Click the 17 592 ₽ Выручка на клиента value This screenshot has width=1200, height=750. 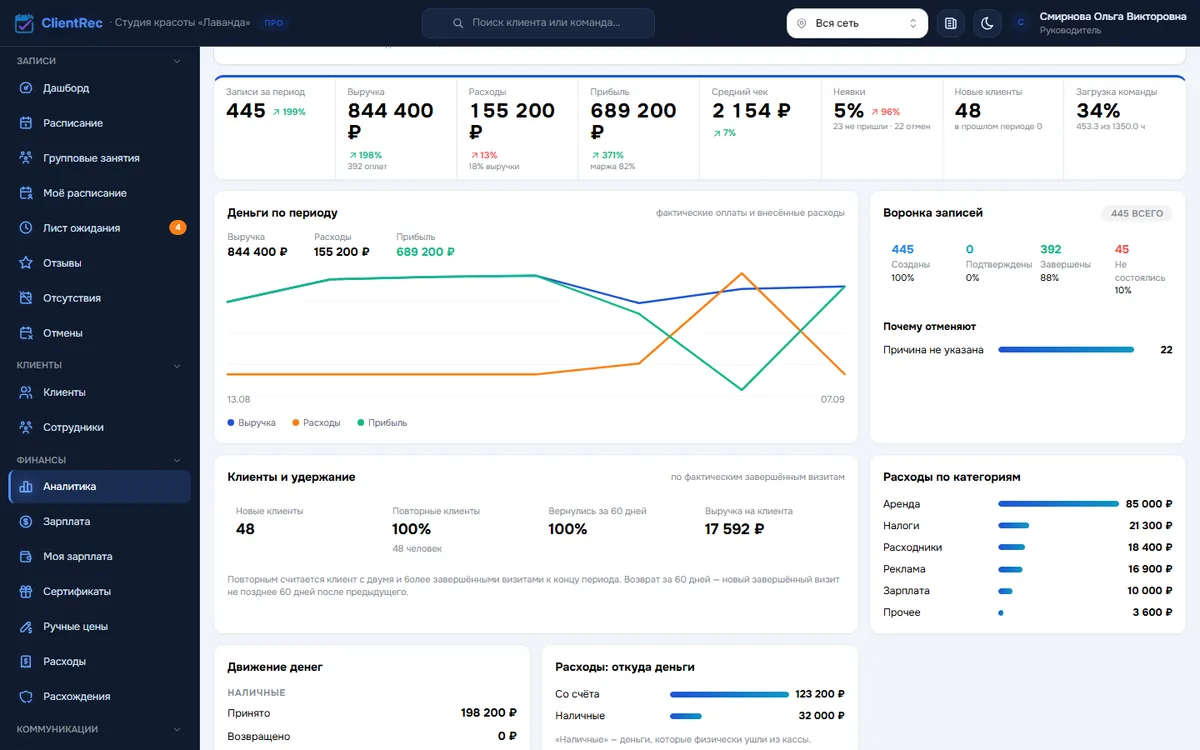pos(734,529)
